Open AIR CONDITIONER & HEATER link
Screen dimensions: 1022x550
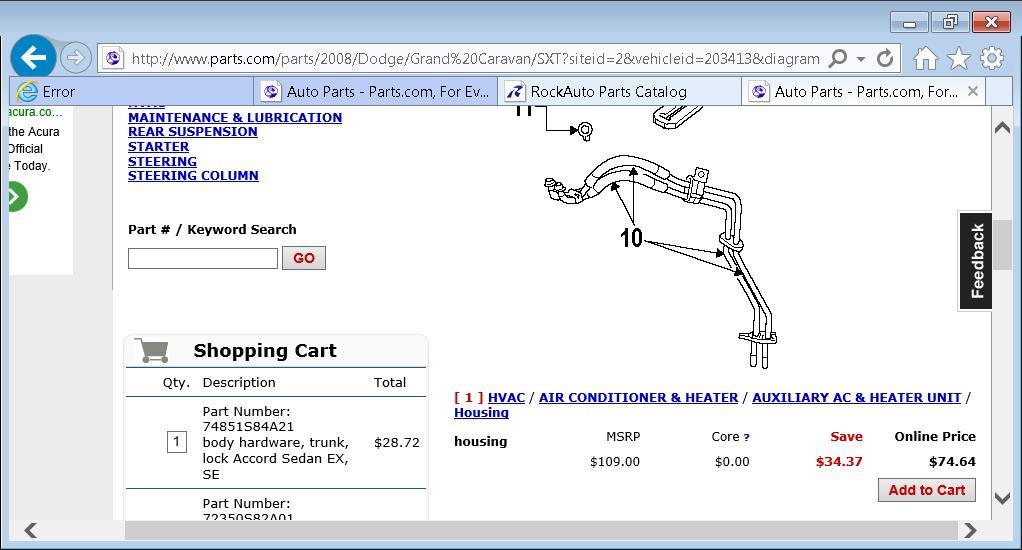(x=639, y=398)
